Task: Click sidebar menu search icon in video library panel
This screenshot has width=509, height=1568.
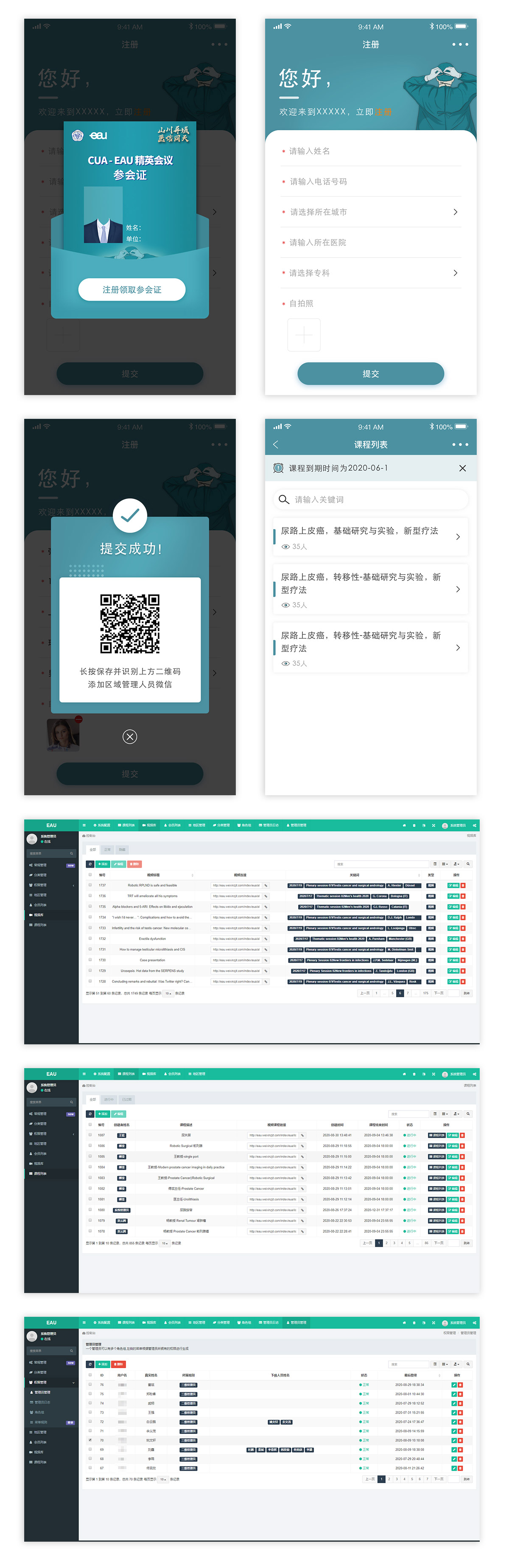Action: click(71, 853)
